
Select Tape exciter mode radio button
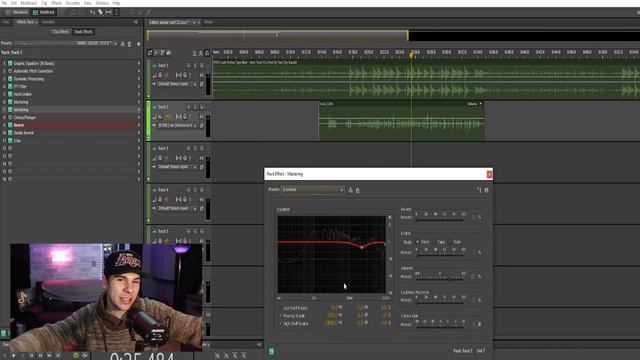click(434, 242)
